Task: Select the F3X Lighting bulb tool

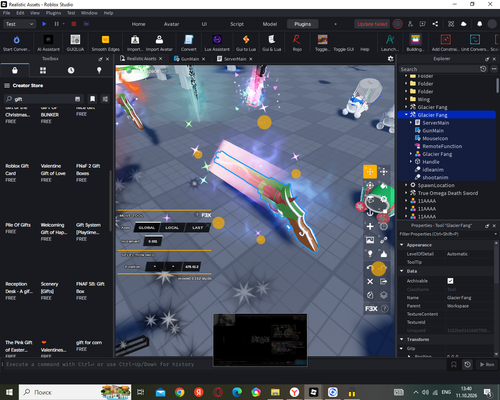Action: click(x=370, y=254)
